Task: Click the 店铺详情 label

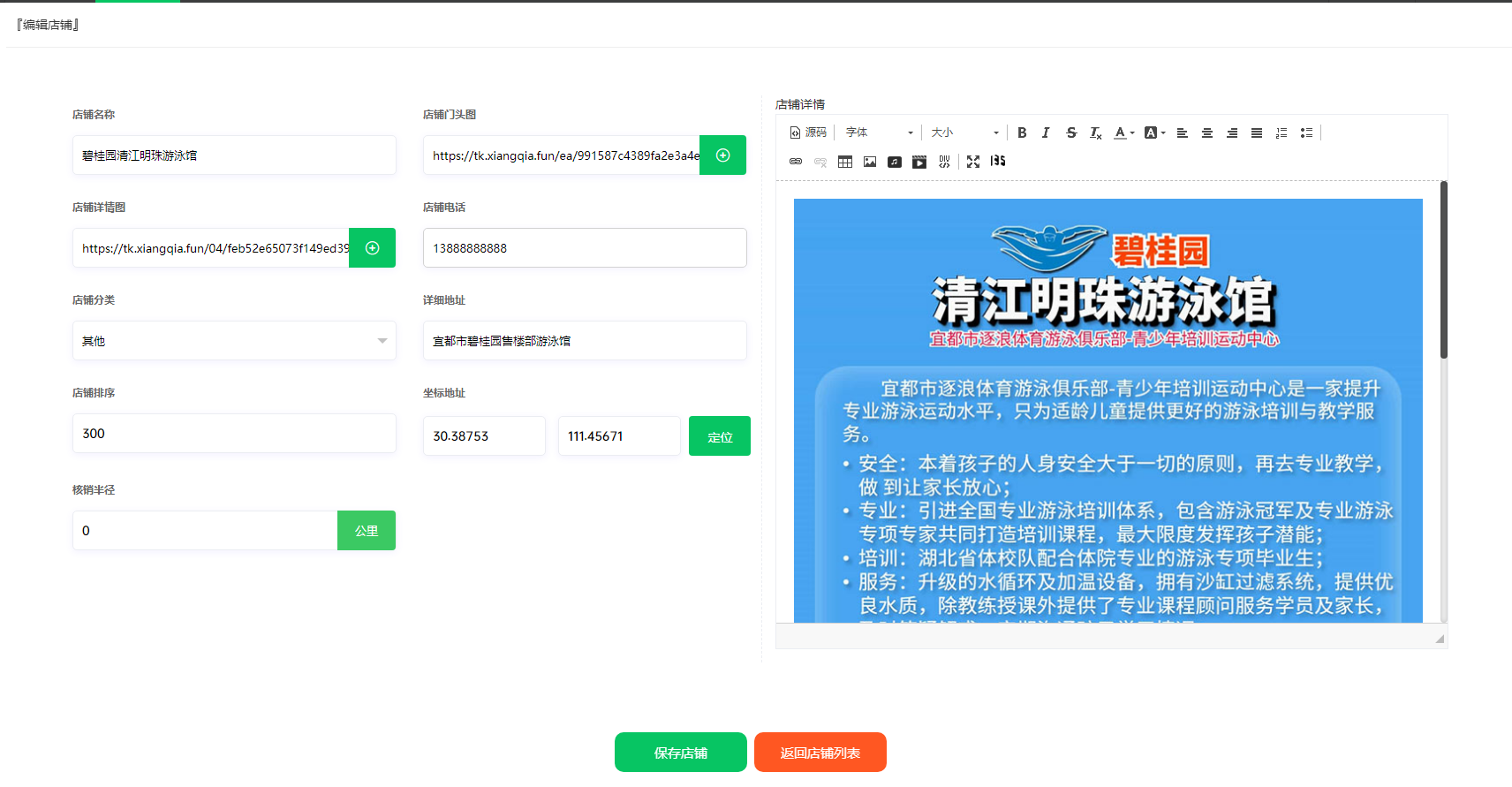Action: pyautogui.click(x=800, y=104)
